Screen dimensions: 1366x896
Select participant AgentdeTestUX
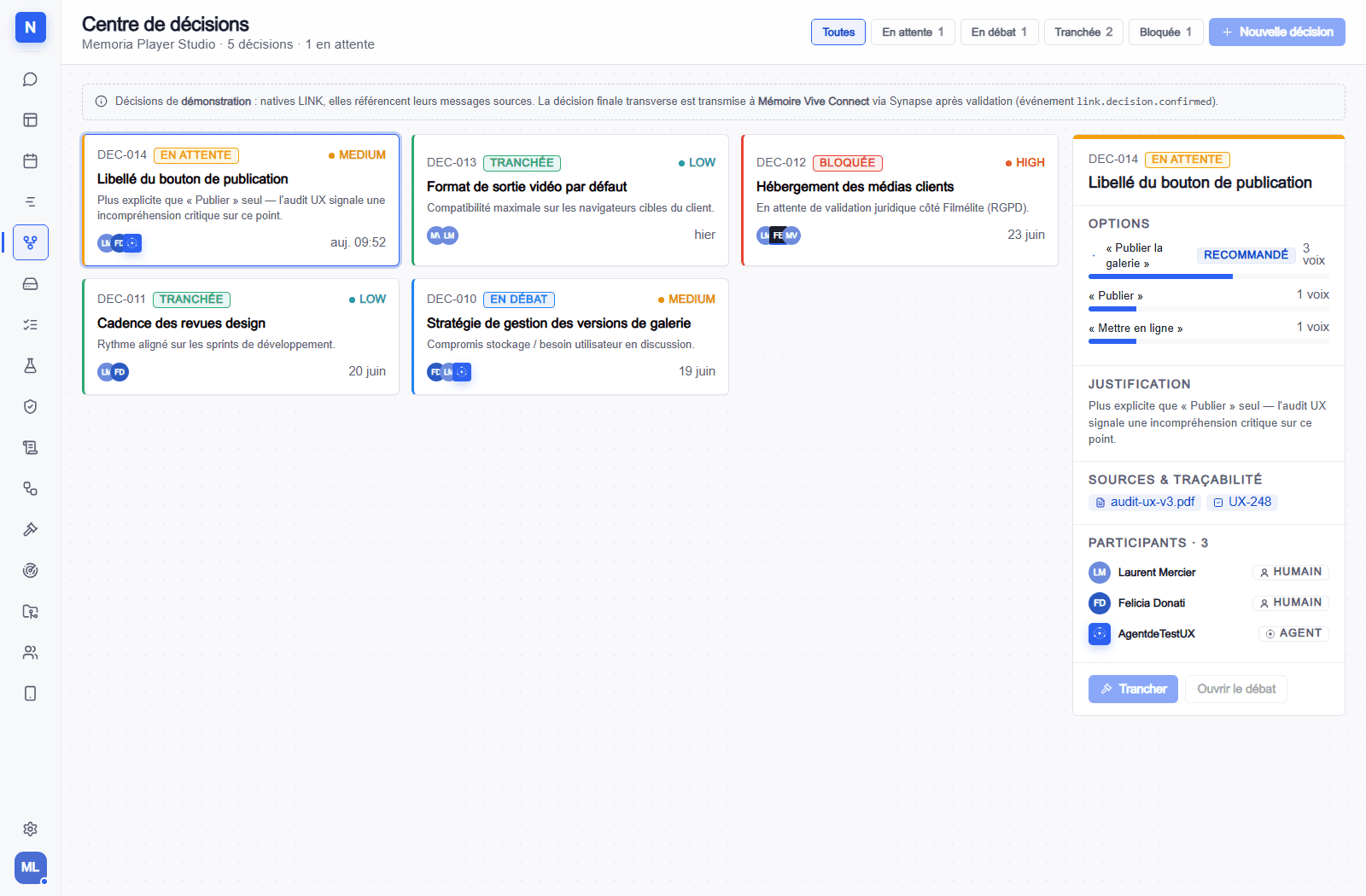[x=1208, y=634]
